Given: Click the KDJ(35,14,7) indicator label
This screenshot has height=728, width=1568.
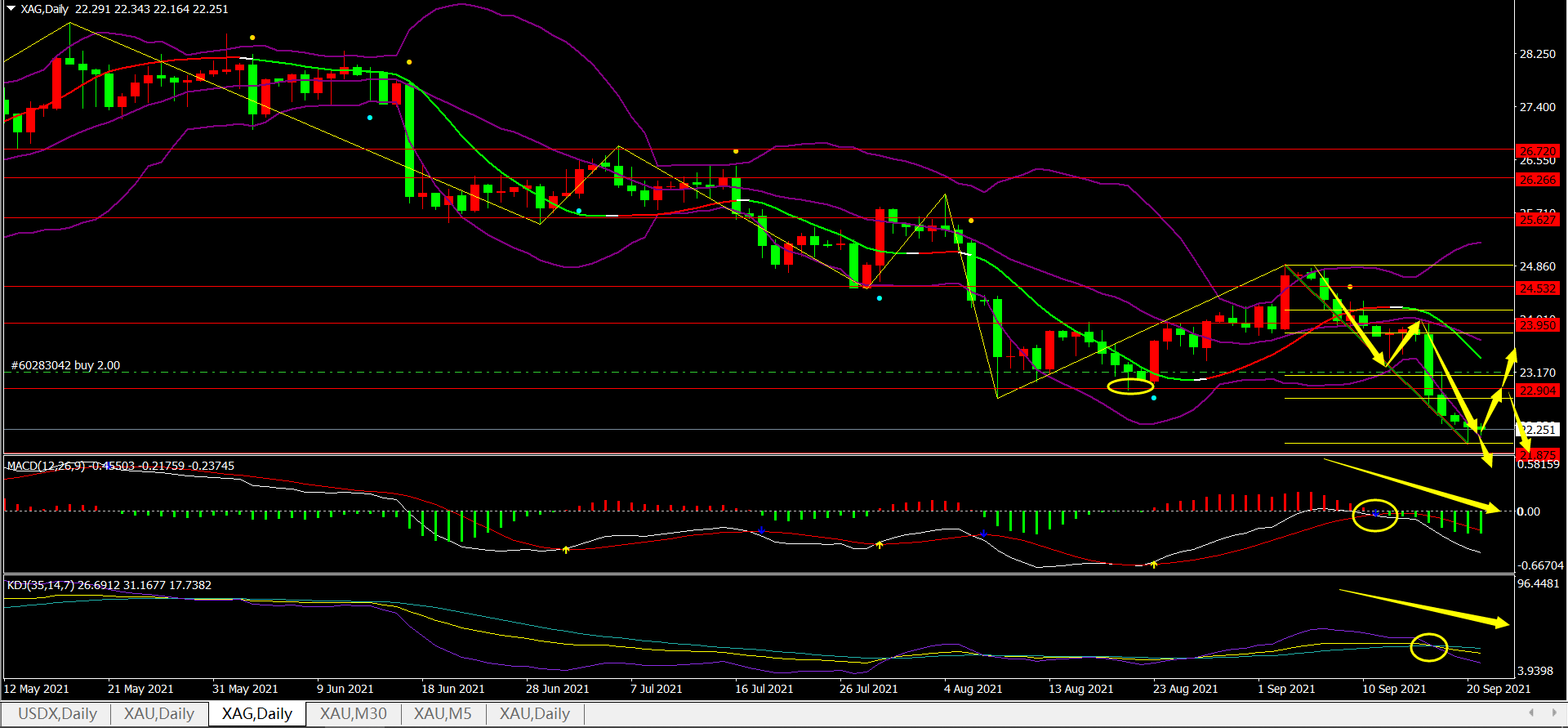Looking at the screenshot, I should tap(41, 585).
